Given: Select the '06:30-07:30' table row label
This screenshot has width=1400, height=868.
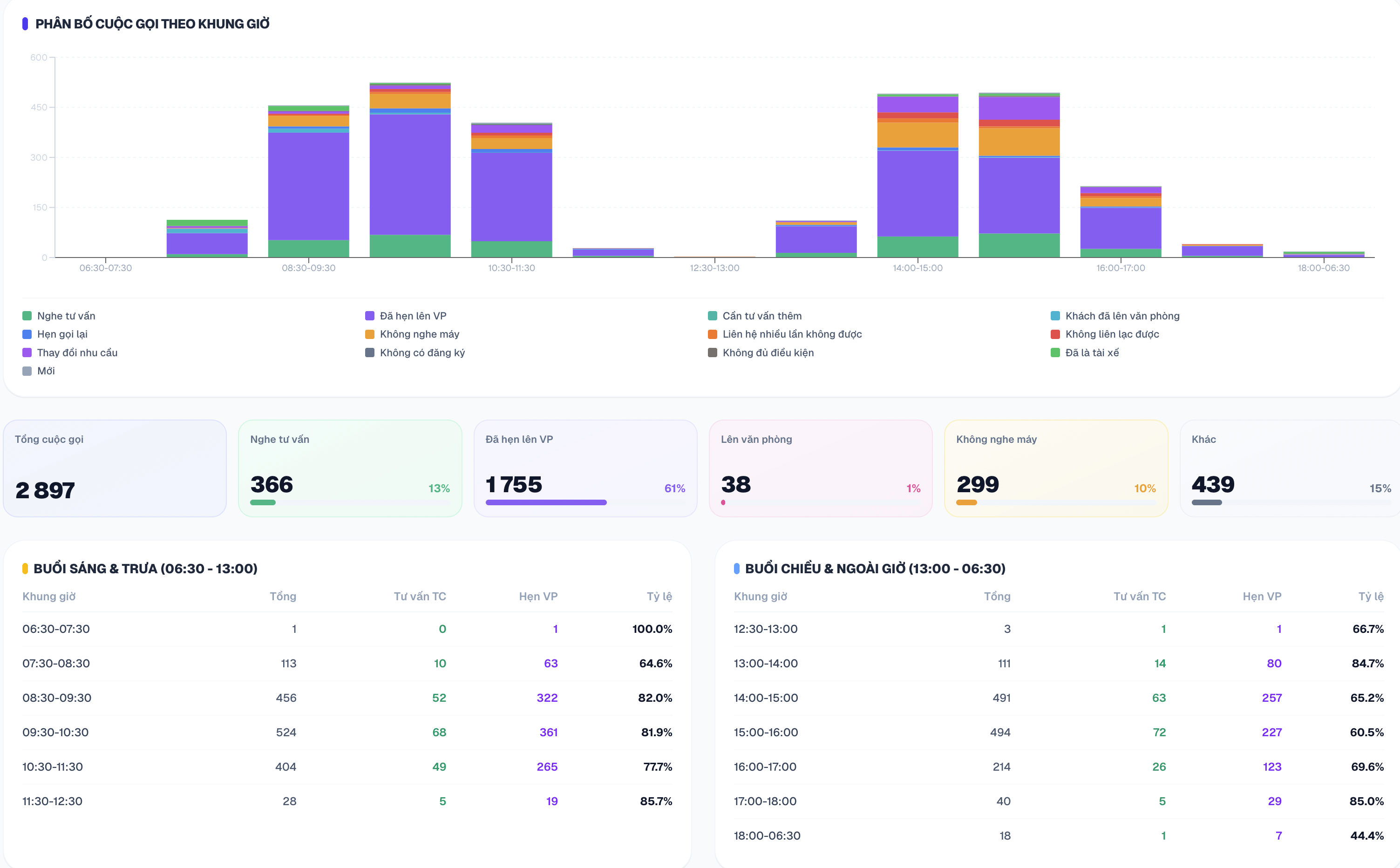Looking at the screenshot, I should pyautogui.click(x=56, y=629).
